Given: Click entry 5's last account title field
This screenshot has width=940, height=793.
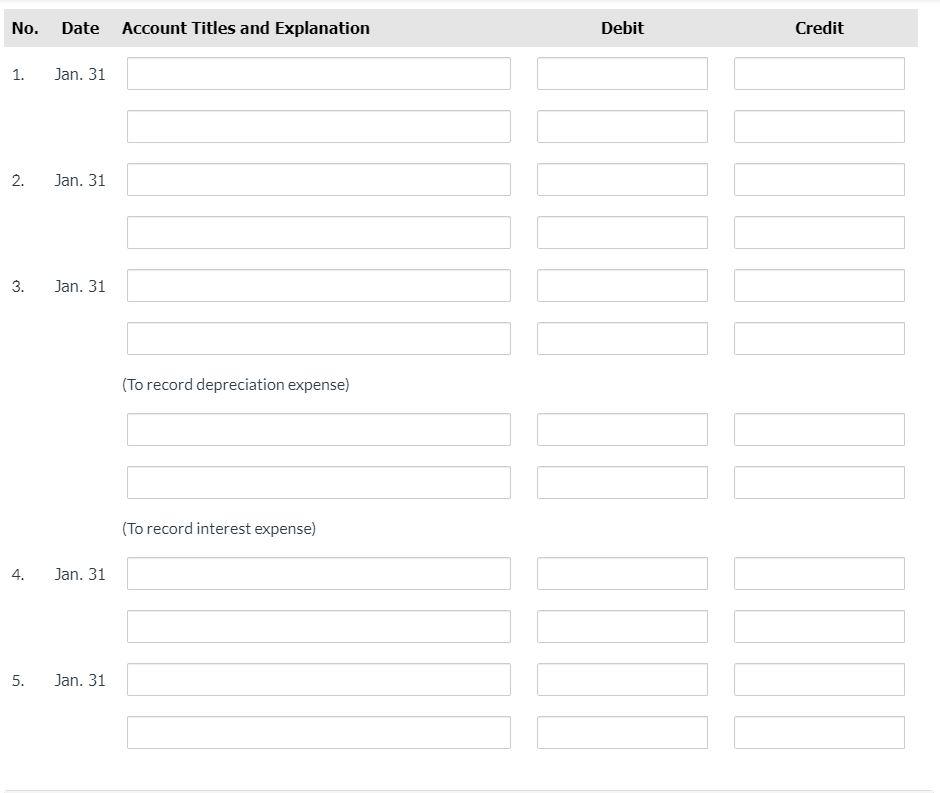Looking at the screenshot, I should tap(318, 732).
